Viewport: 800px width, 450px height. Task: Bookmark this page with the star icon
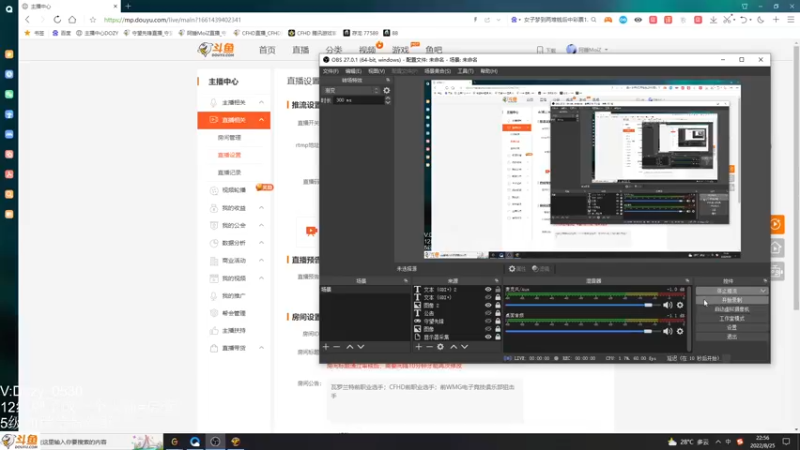click(x=92, y=20)
